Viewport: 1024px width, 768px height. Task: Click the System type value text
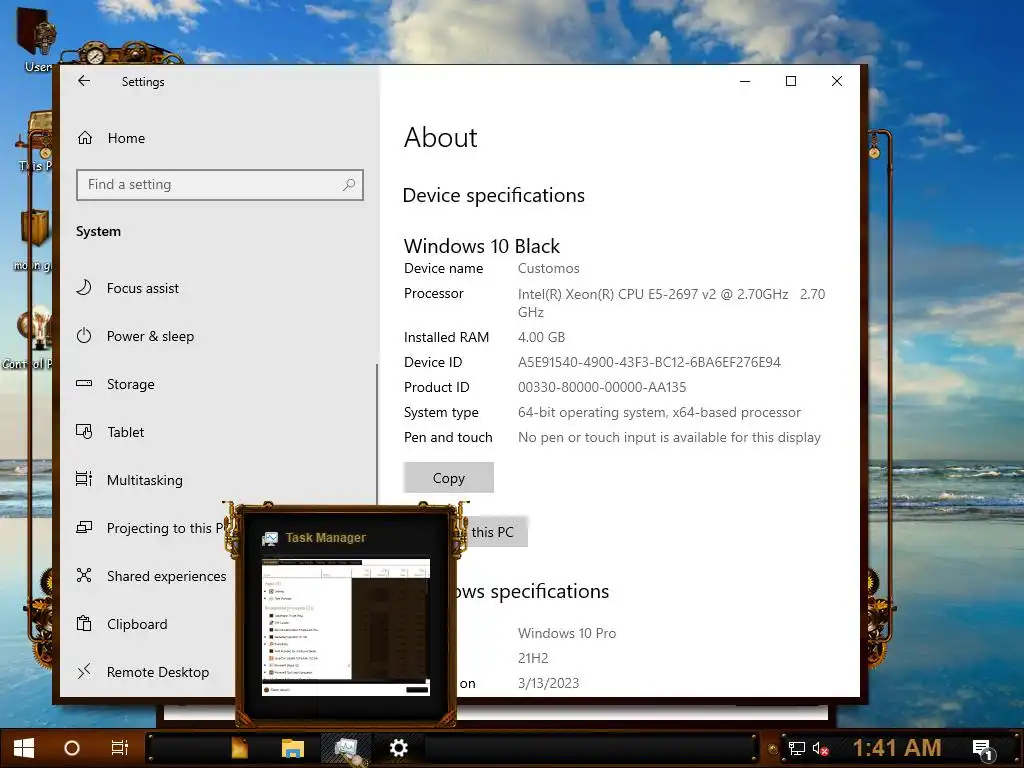pos(660,413)
